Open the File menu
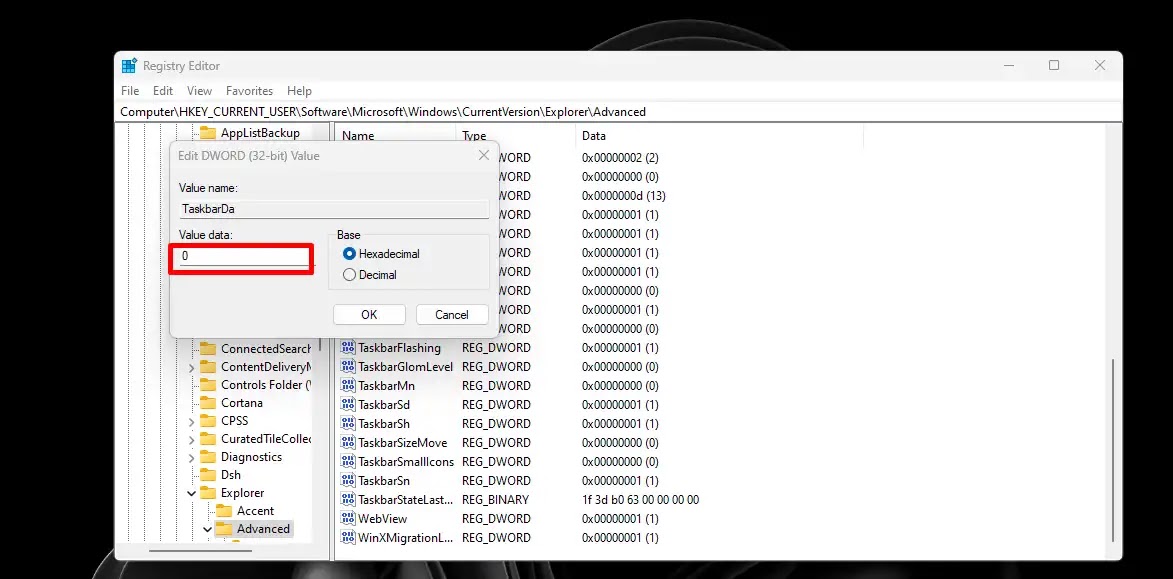 coord(130,91)
